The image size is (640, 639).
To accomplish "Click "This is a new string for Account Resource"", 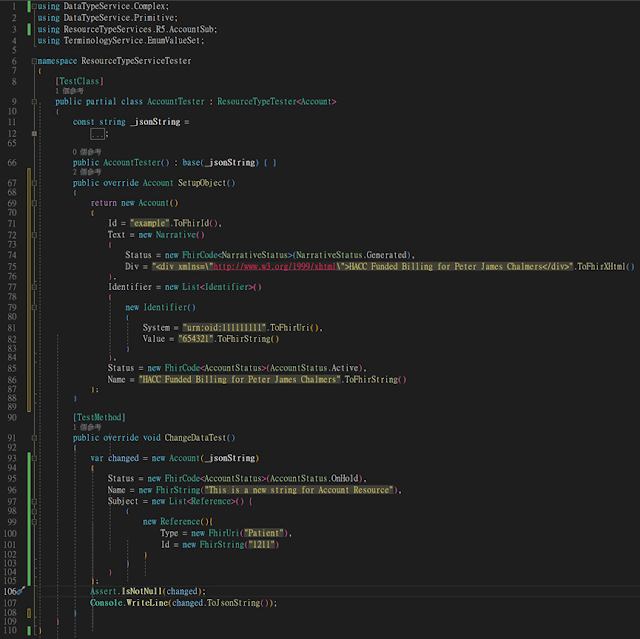I will point(299,490).
